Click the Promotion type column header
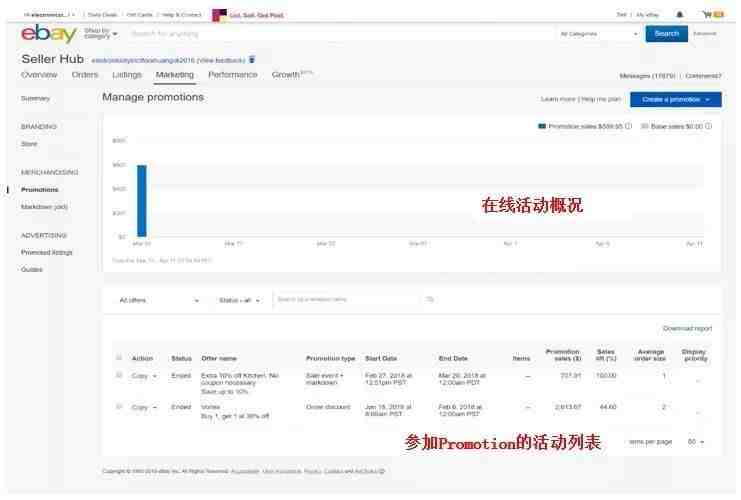741x500 pixels. (x=330, y=358)
